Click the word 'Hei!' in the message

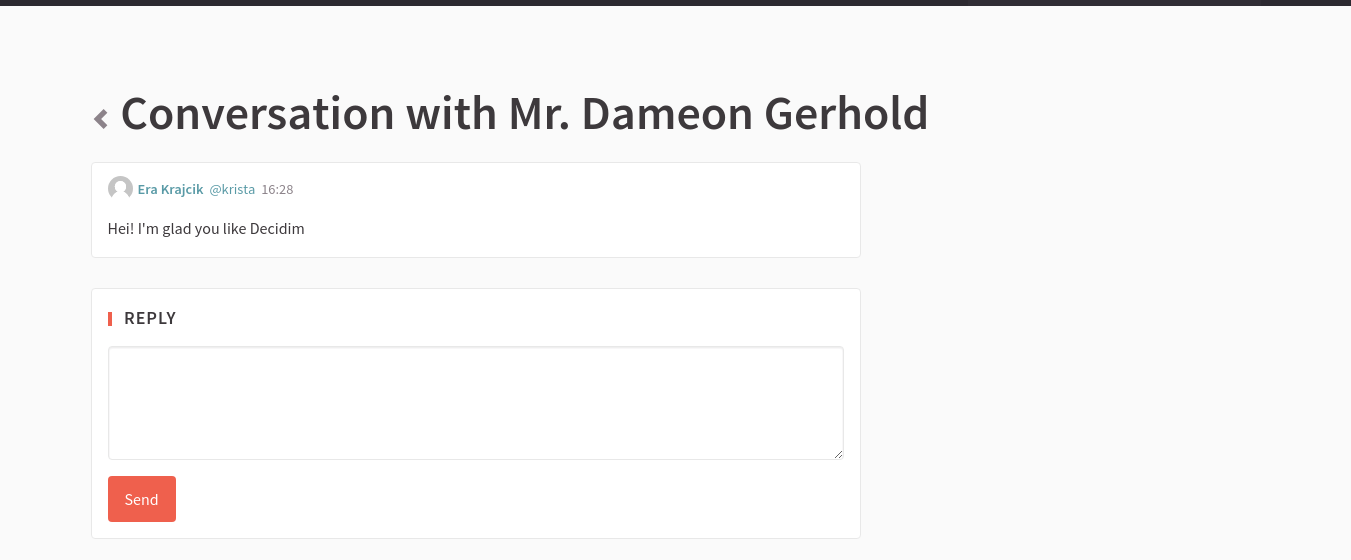click(x=120, y=229)
